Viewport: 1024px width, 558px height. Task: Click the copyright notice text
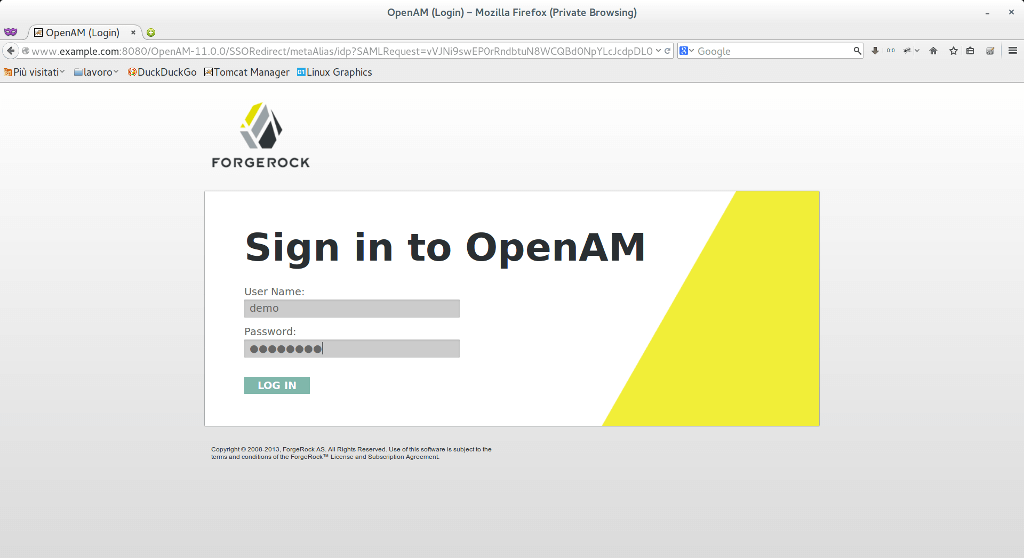(x=351, y=453)
